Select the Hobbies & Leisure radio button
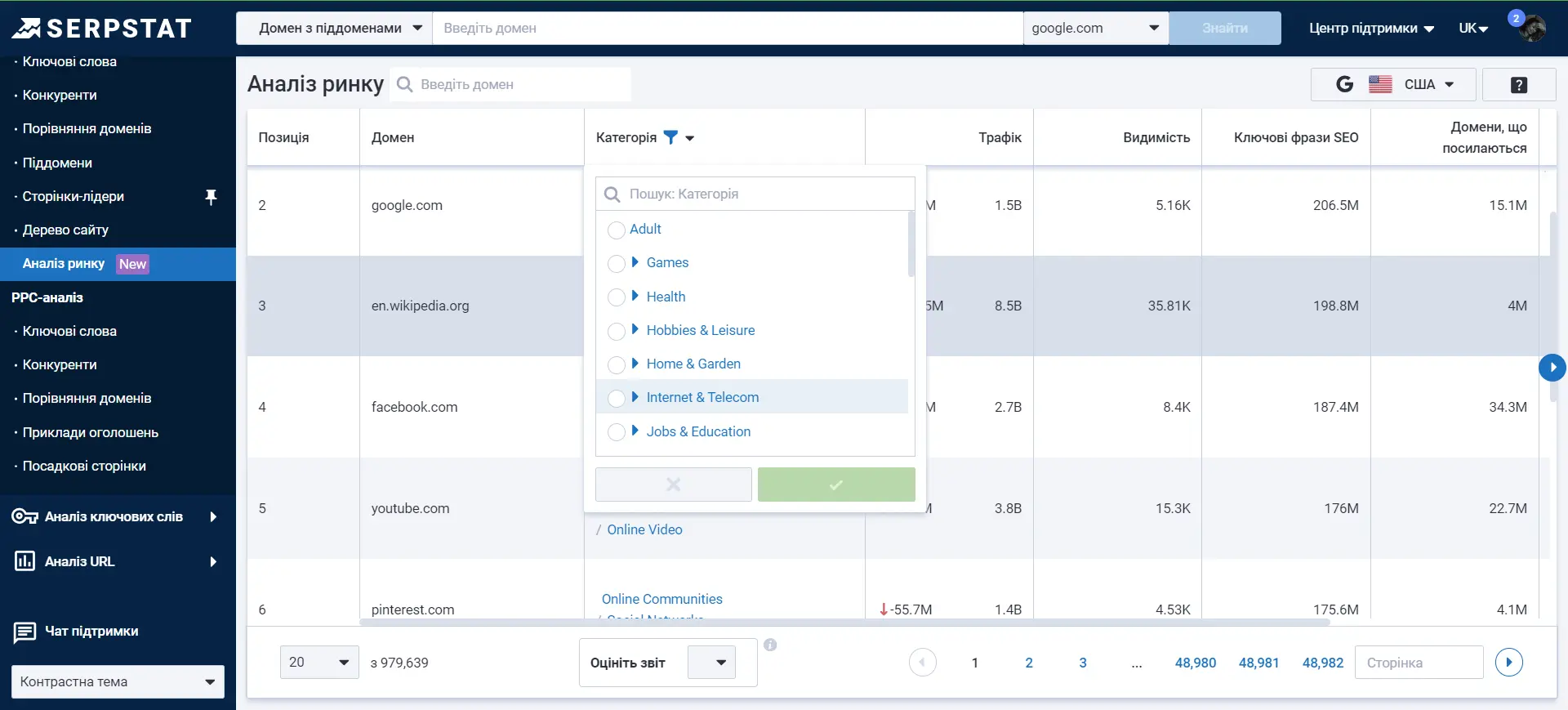The width and height of the screenshot is (1568, 710). tap(617, 332)
